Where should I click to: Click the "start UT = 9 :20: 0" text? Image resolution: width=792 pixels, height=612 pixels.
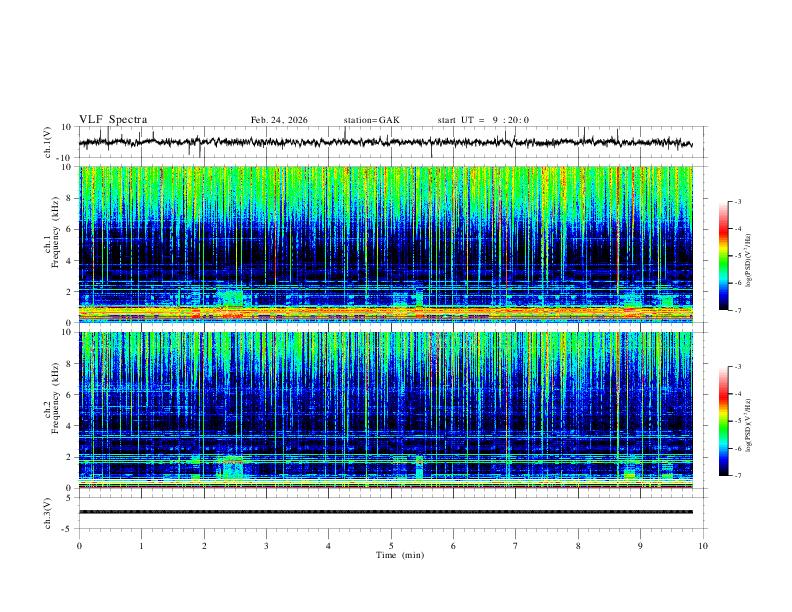coord(483,120)
